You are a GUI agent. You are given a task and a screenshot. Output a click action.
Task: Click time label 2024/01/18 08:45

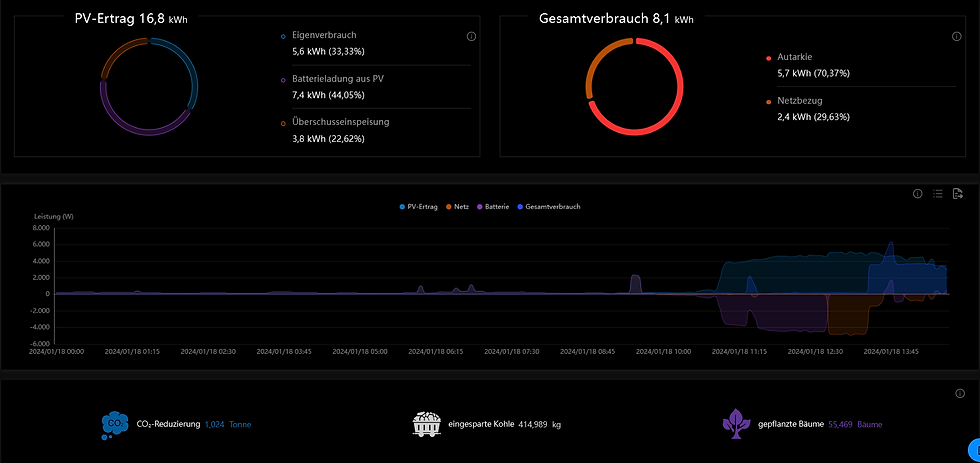[x=588, y=352]
